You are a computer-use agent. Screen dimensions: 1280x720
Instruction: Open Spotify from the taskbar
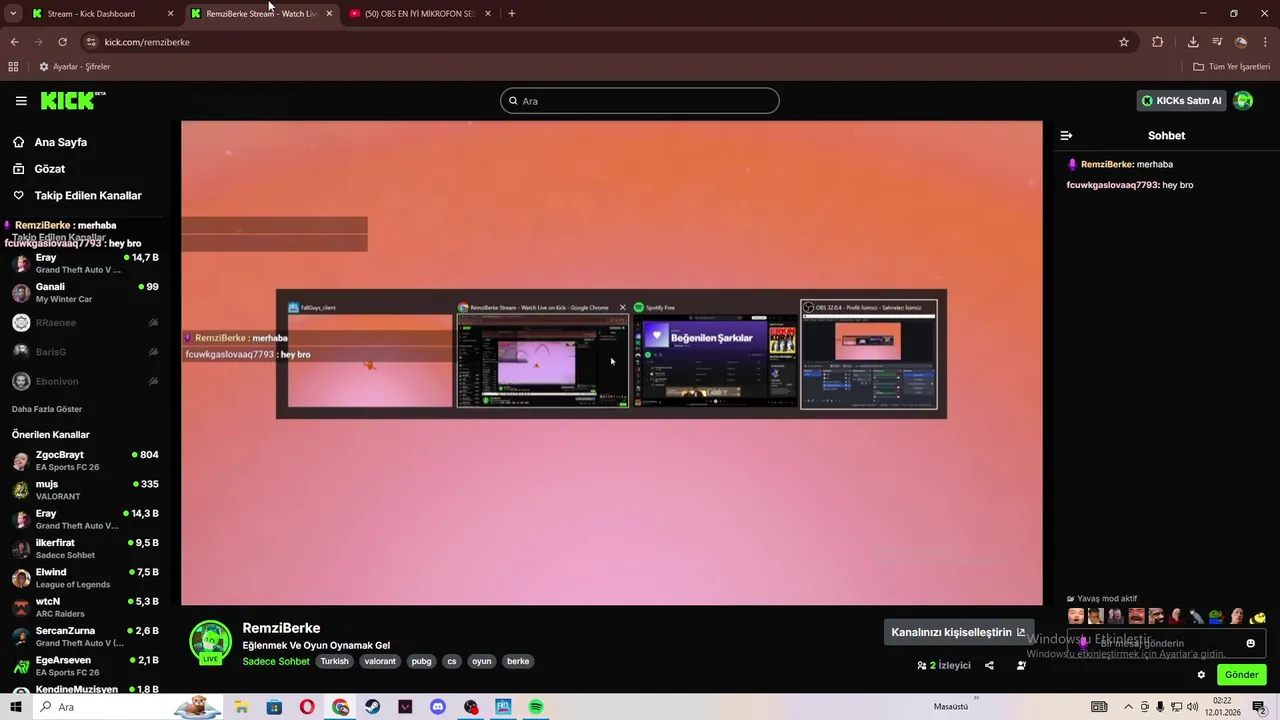tap(536, 707)
